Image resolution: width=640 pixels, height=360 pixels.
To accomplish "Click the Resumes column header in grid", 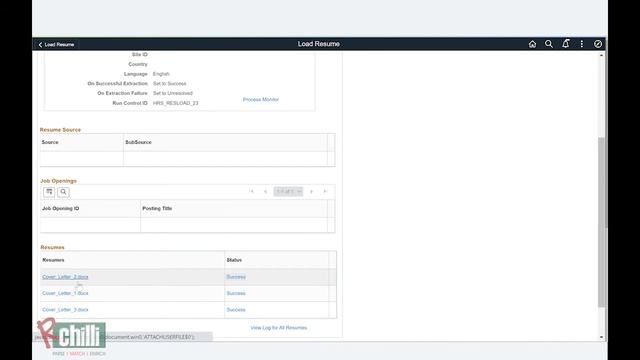I will 53,260.
